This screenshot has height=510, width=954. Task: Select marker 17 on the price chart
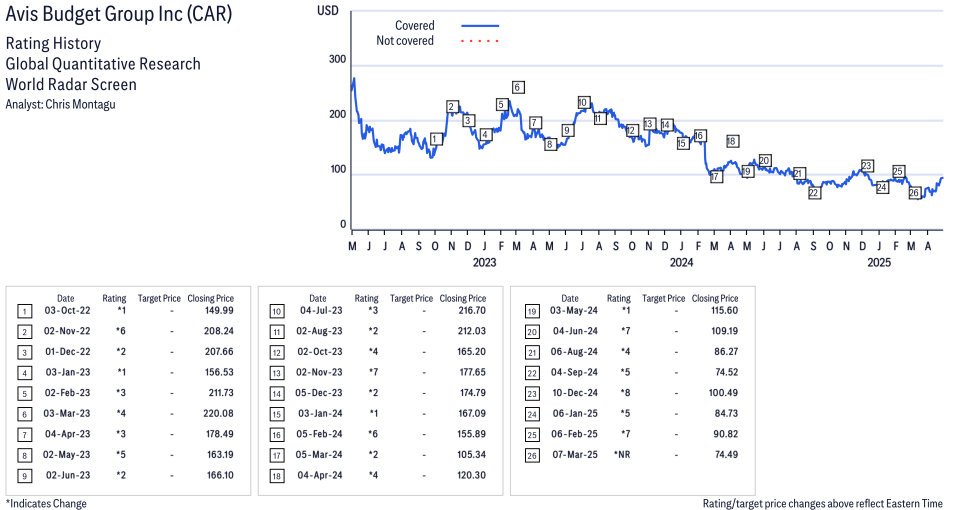pyautogui.click(x=716, y=176)
